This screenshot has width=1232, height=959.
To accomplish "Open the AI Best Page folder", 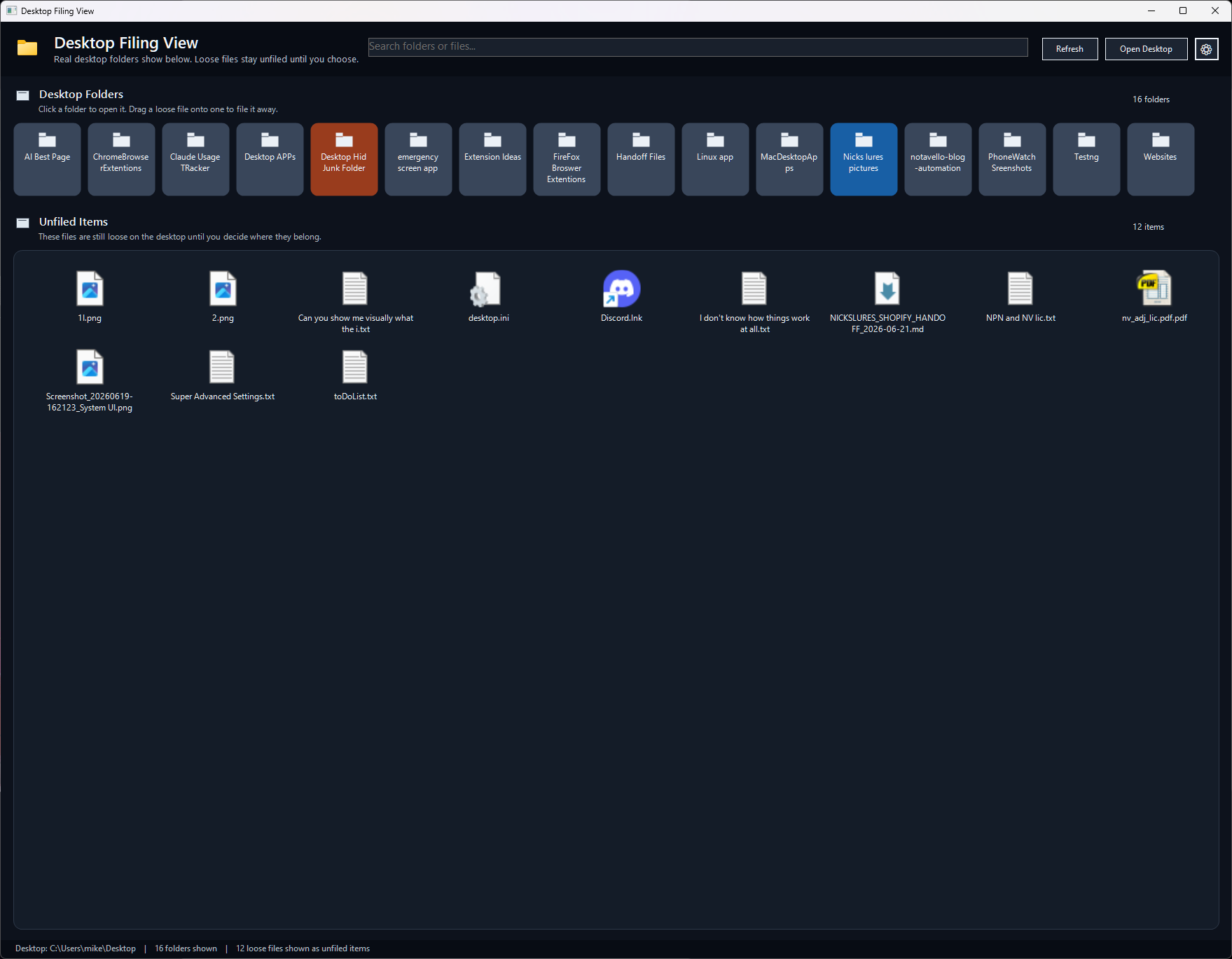I will 47,159.
